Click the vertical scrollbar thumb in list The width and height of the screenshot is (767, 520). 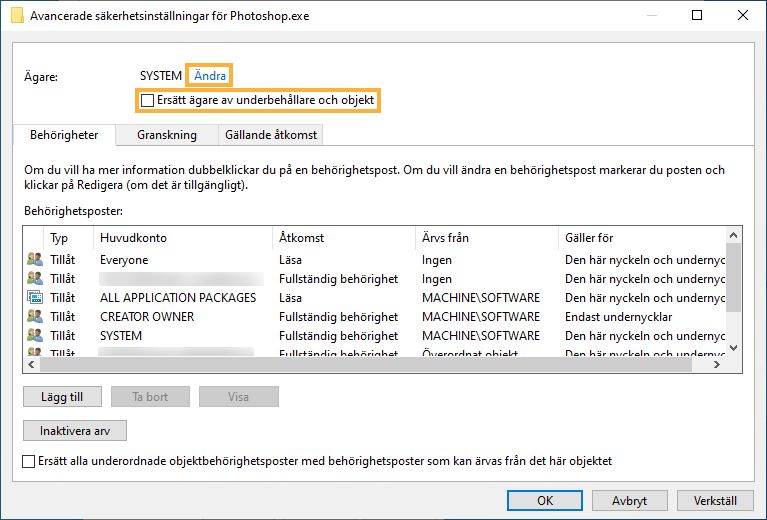733,277
